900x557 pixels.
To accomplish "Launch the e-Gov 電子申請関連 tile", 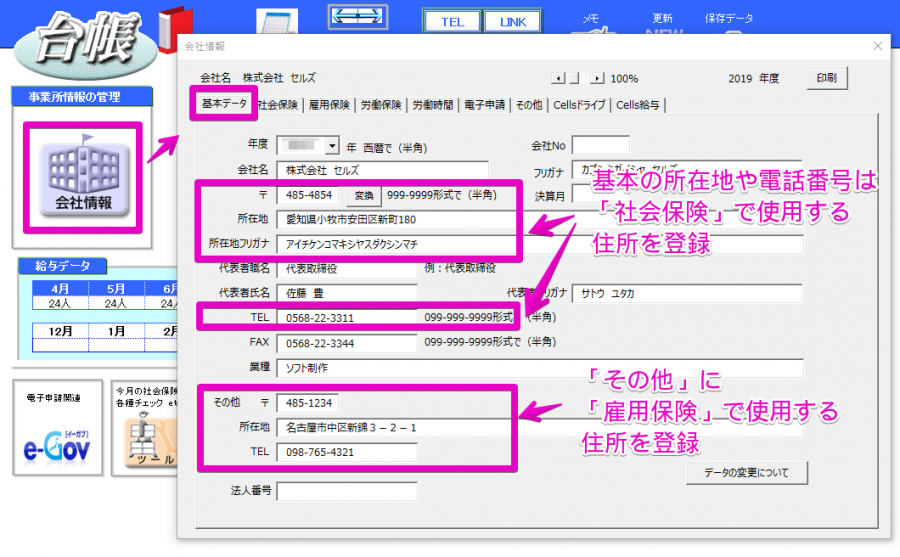I will 58,428.
